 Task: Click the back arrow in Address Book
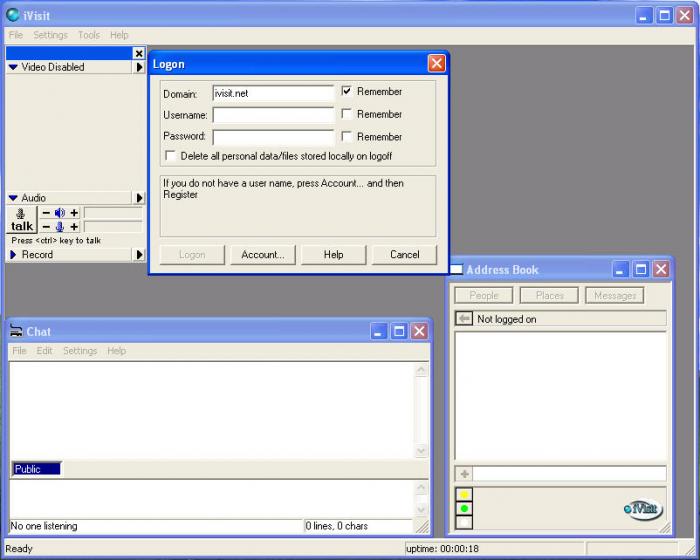point(464,319)
